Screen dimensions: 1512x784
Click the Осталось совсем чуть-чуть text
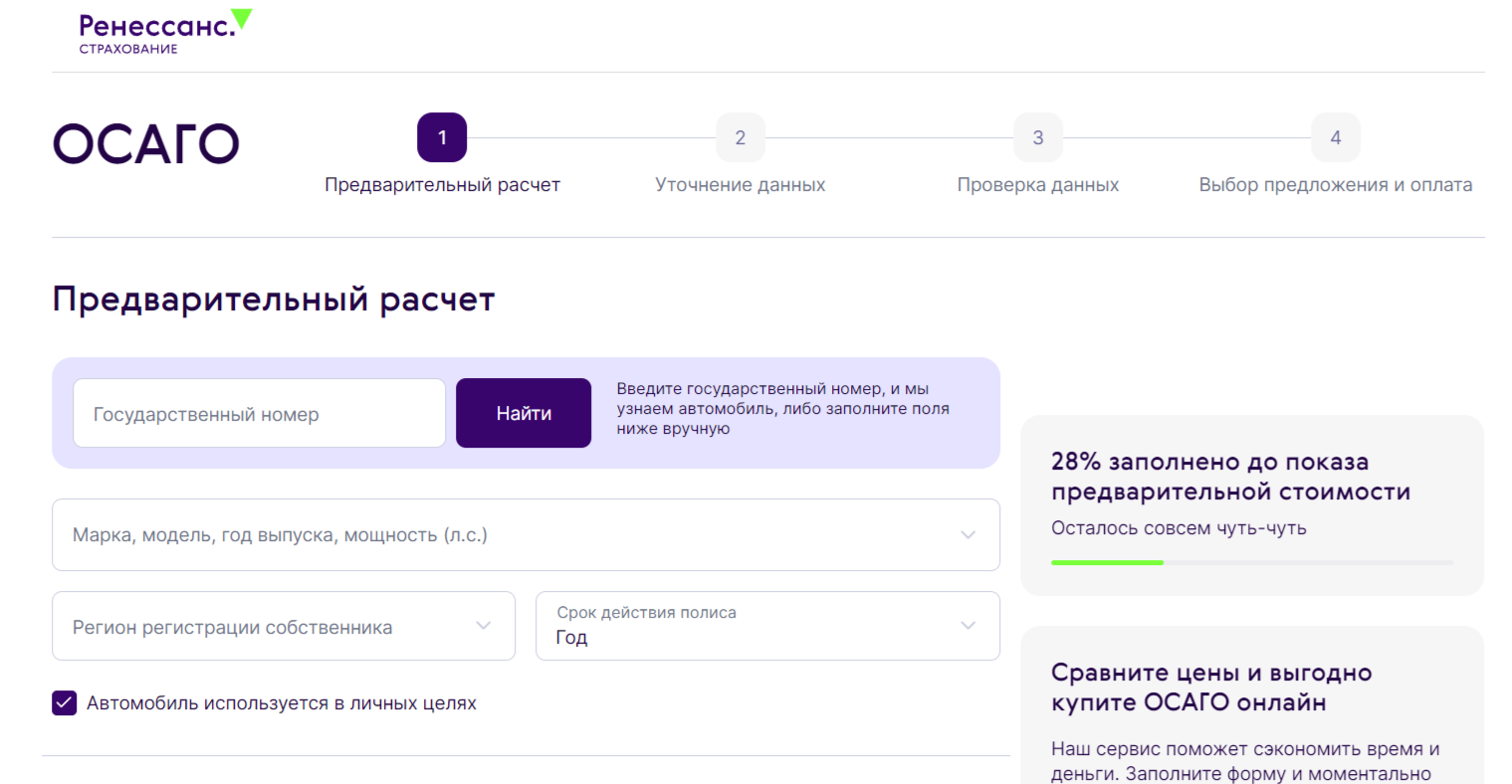[x=1179, y=528]
